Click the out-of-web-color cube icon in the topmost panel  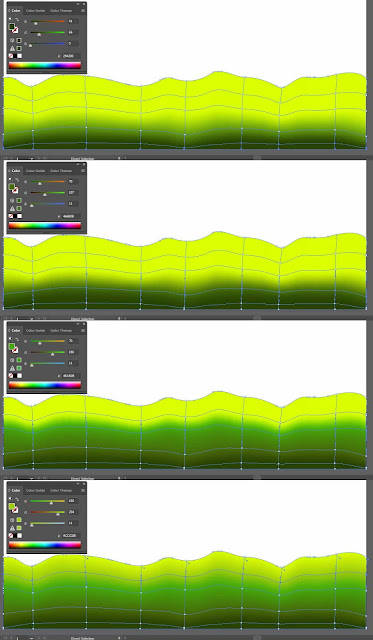(12, 40)
